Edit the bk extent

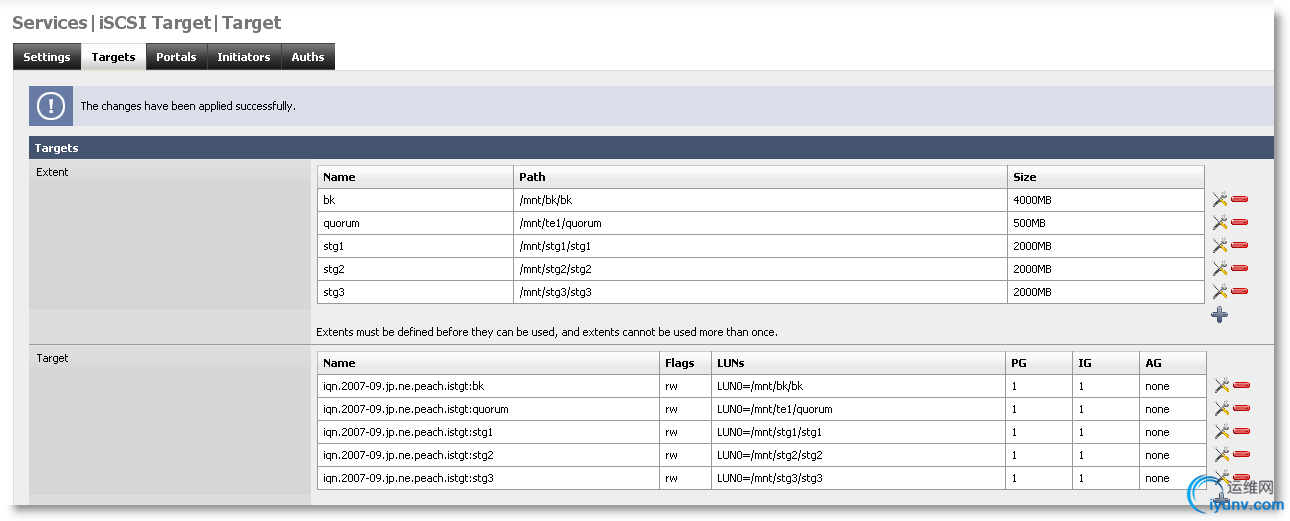(1219, 200)
